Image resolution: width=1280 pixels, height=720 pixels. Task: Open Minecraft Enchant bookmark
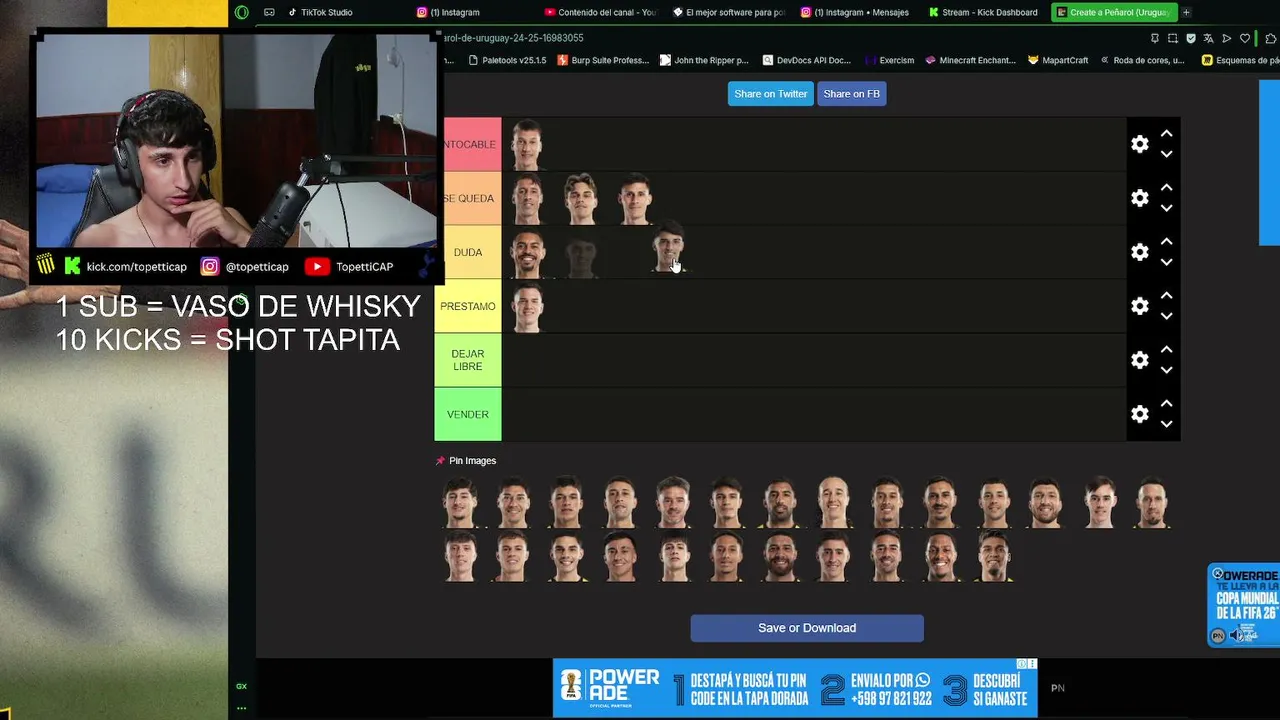(970, 60)
